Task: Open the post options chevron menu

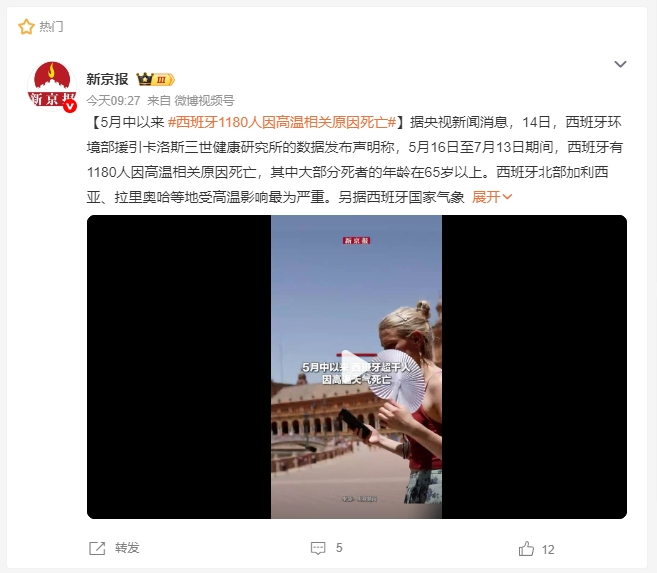Action: point(620,64)
